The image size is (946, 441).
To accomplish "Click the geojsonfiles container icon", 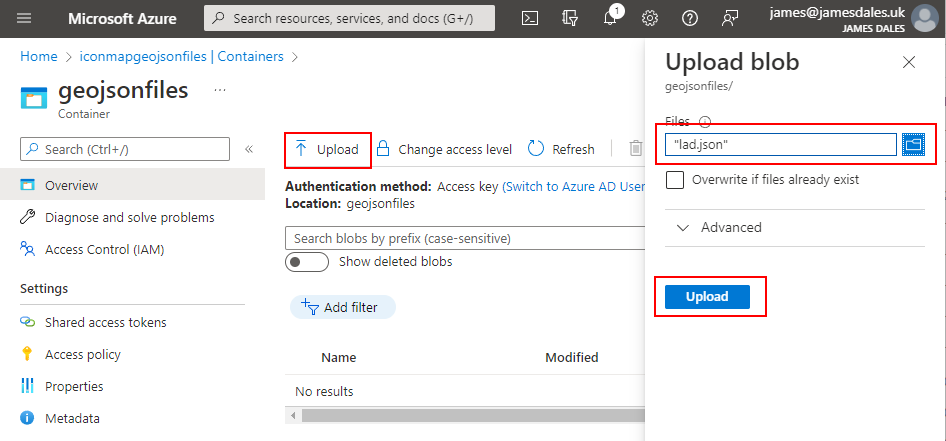I will click(x=34, y=97).
